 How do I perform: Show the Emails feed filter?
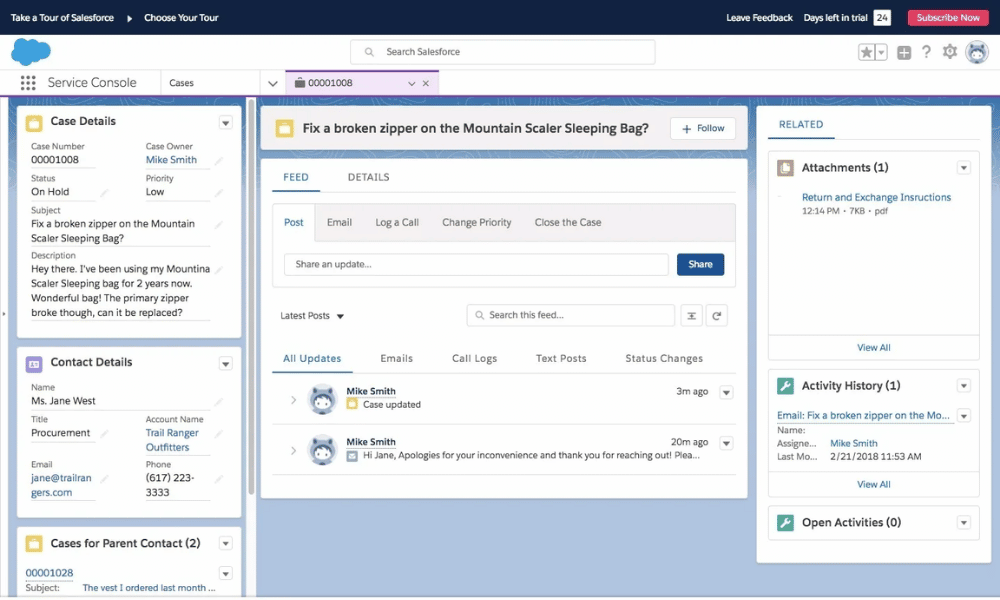coord(397,358)
